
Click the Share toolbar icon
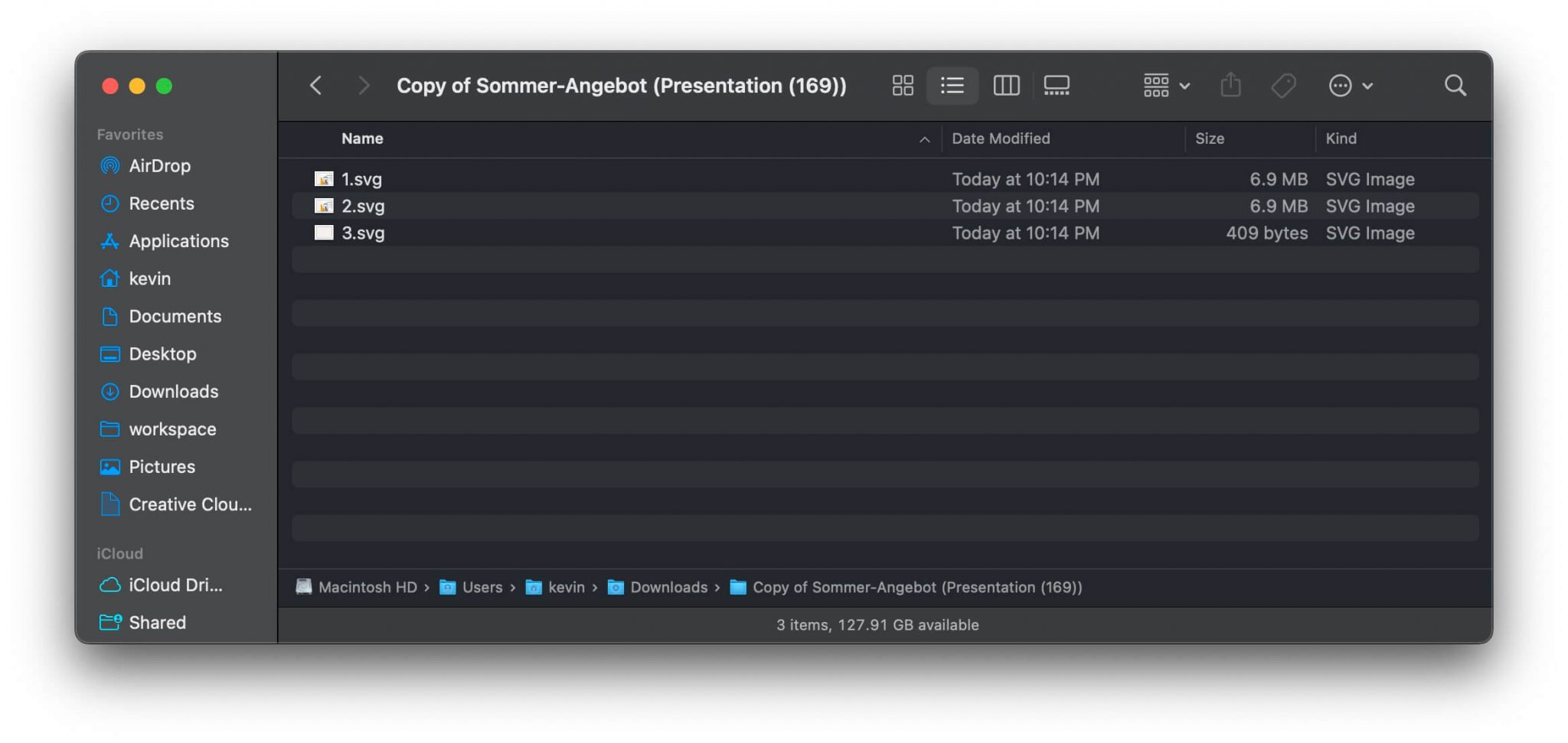tap(1230, 84)
